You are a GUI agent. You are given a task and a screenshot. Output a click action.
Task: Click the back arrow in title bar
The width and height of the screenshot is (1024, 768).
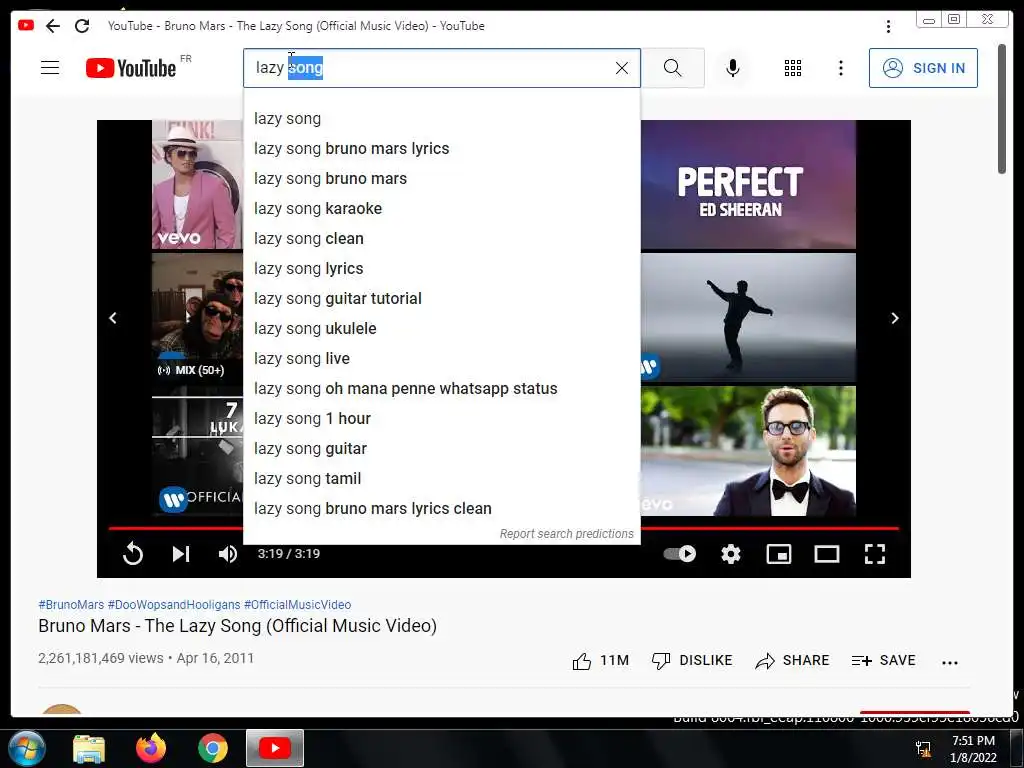tap(53, 25)
